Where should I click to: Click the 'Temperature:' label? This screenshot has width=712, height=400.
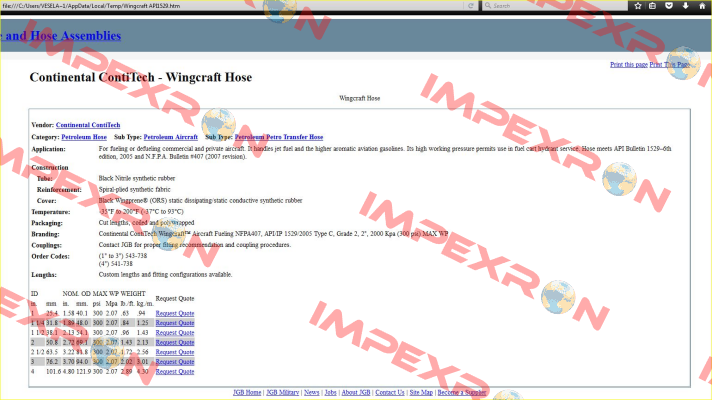tap(51, 212)
